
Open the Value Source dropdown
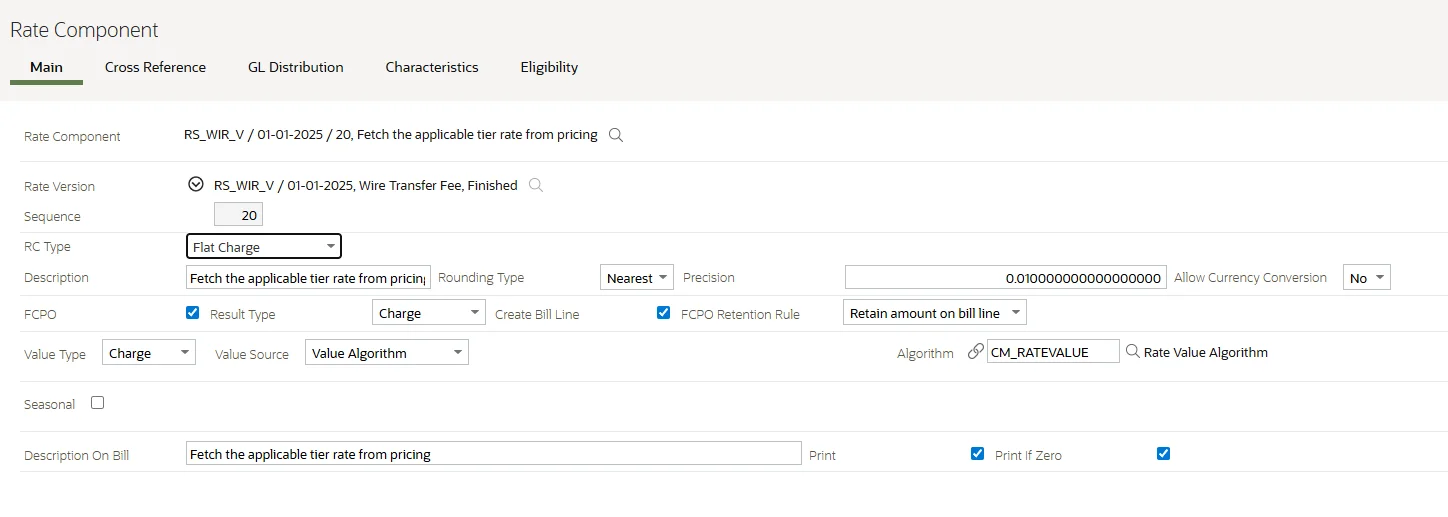(x=386, y=353)
